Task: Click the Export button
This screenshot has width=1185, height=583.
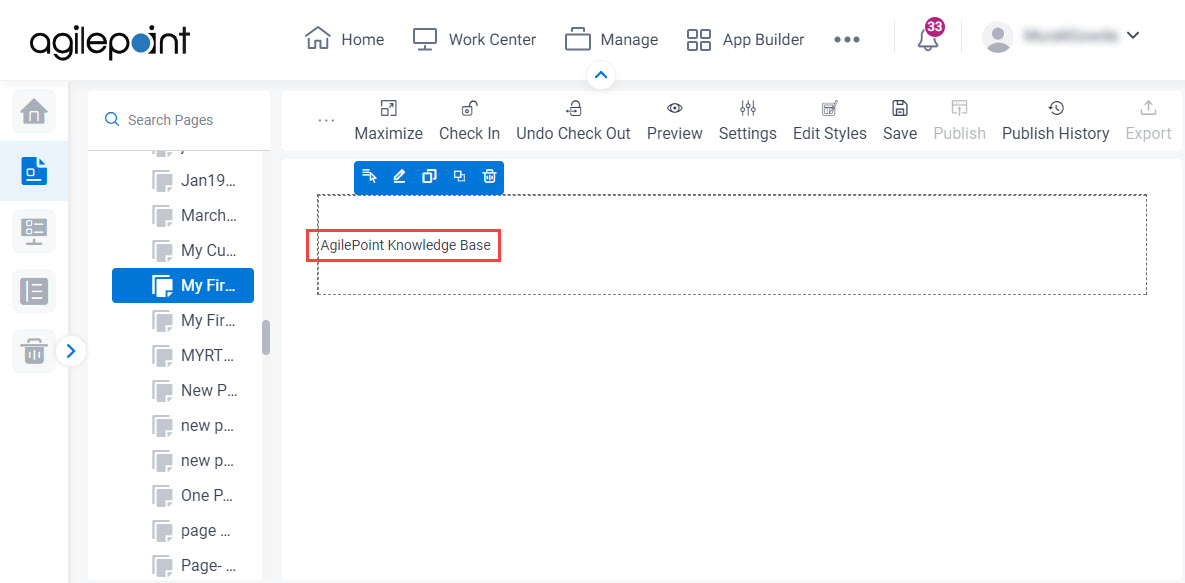Action: point(1148,121)
